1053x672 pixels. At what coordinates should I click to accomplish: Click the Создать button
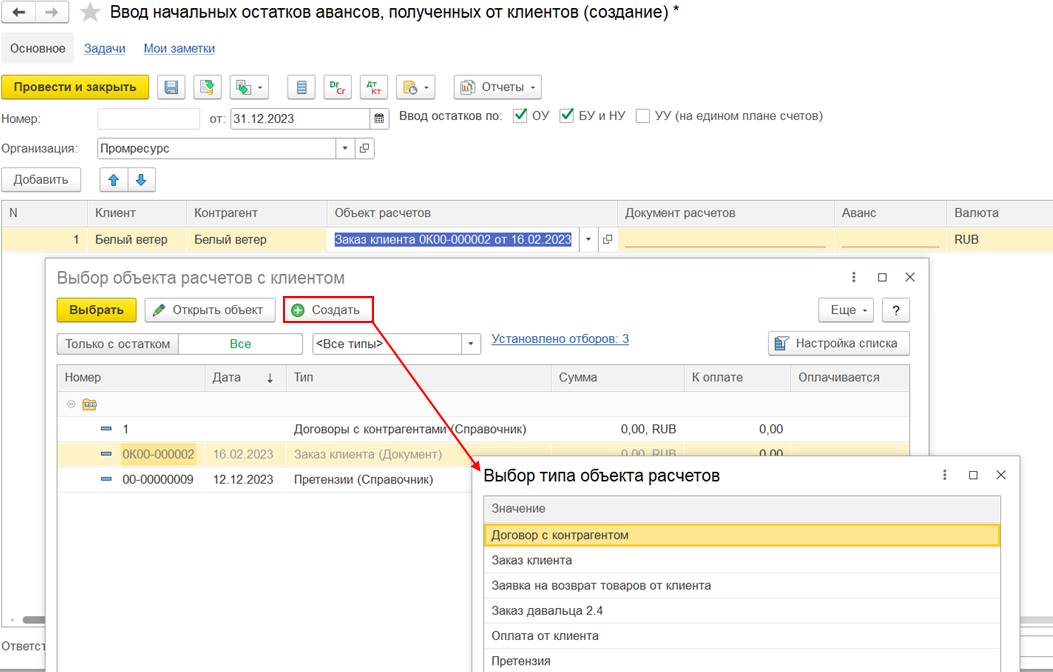tap(328, 310)
